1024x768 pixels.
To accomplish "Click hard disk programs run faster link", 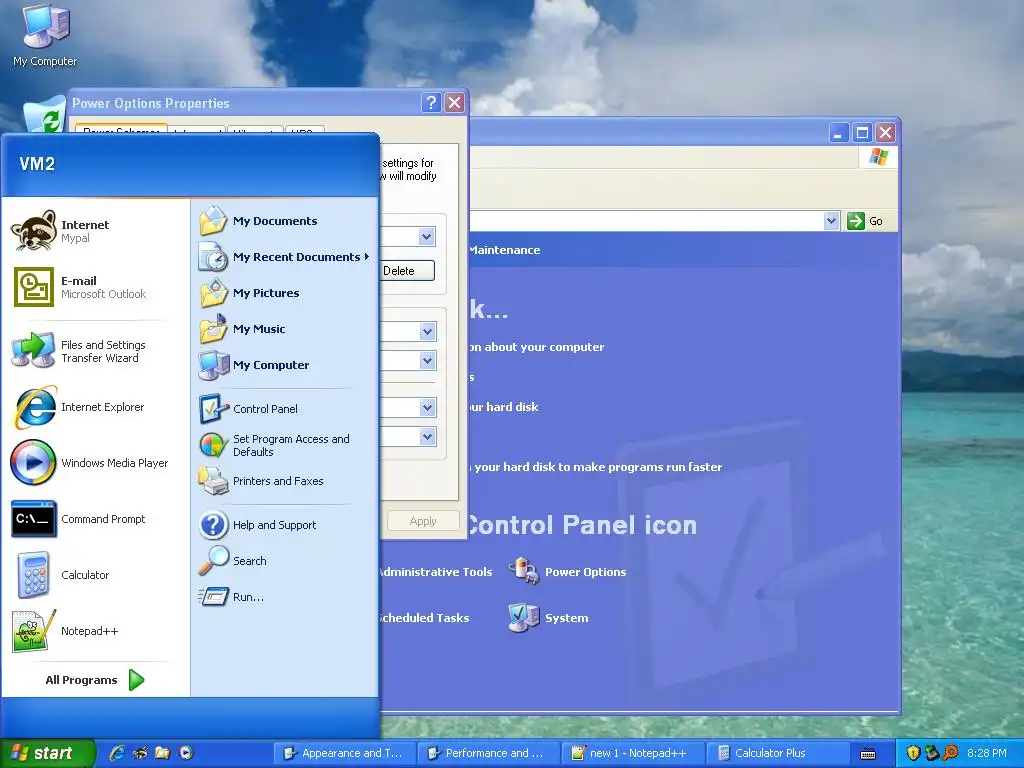I will (596, 467).
